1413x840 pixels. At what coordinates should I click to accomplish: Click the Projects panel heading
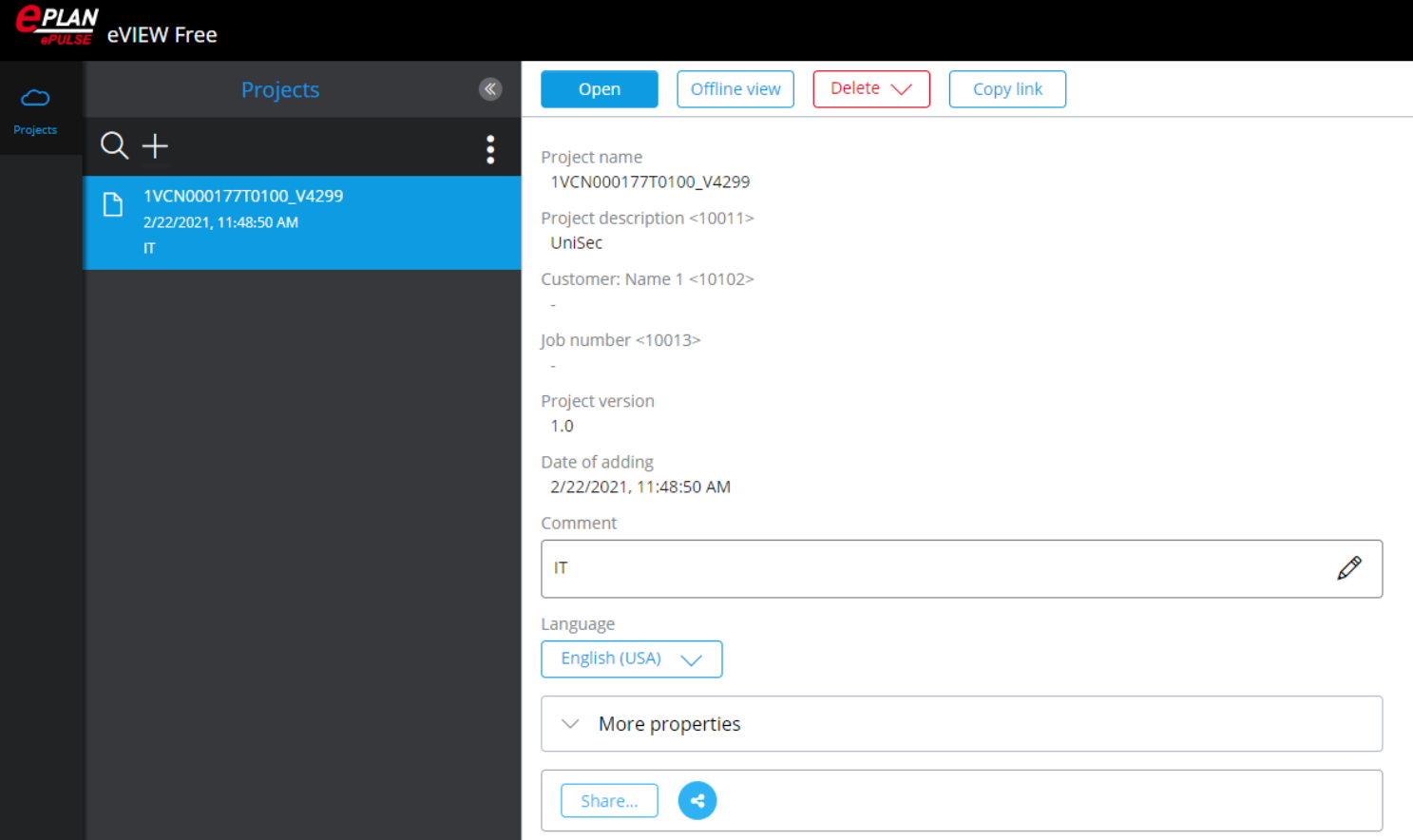tap(280, 89)
